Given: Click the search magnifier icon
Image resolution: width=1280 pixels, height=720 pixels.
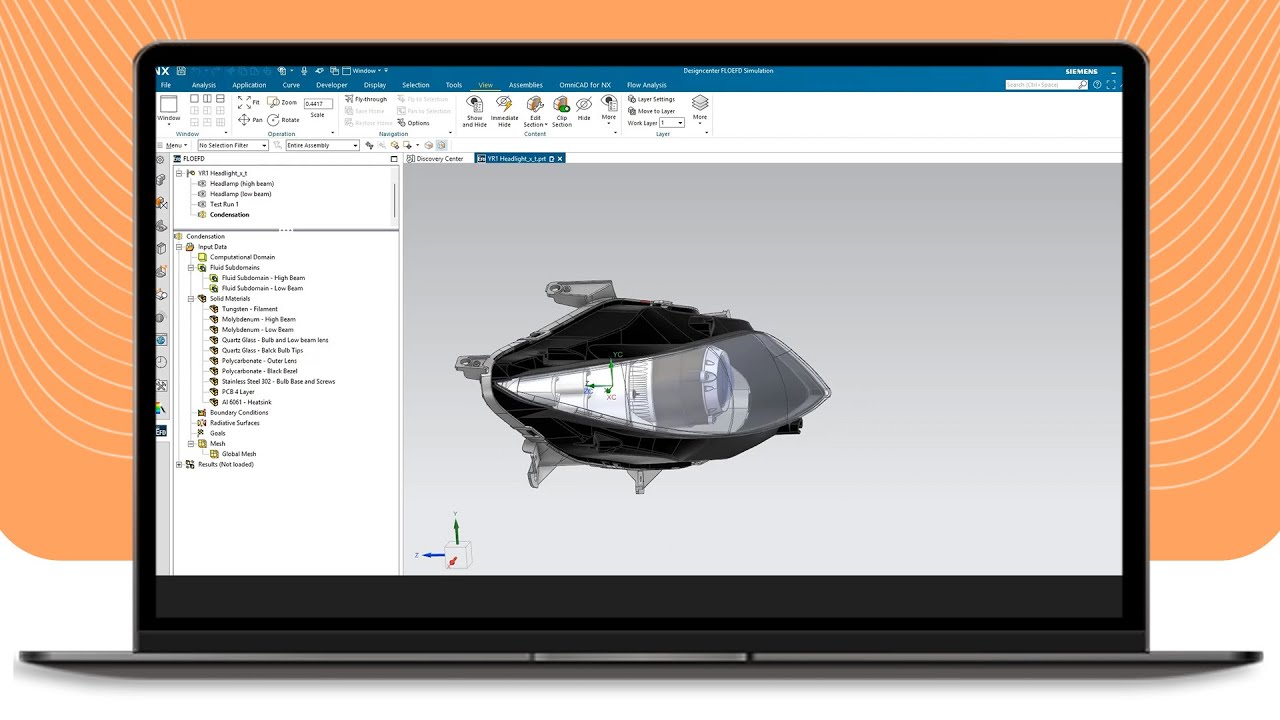Looking at the screenshot, I should 1082,85.
